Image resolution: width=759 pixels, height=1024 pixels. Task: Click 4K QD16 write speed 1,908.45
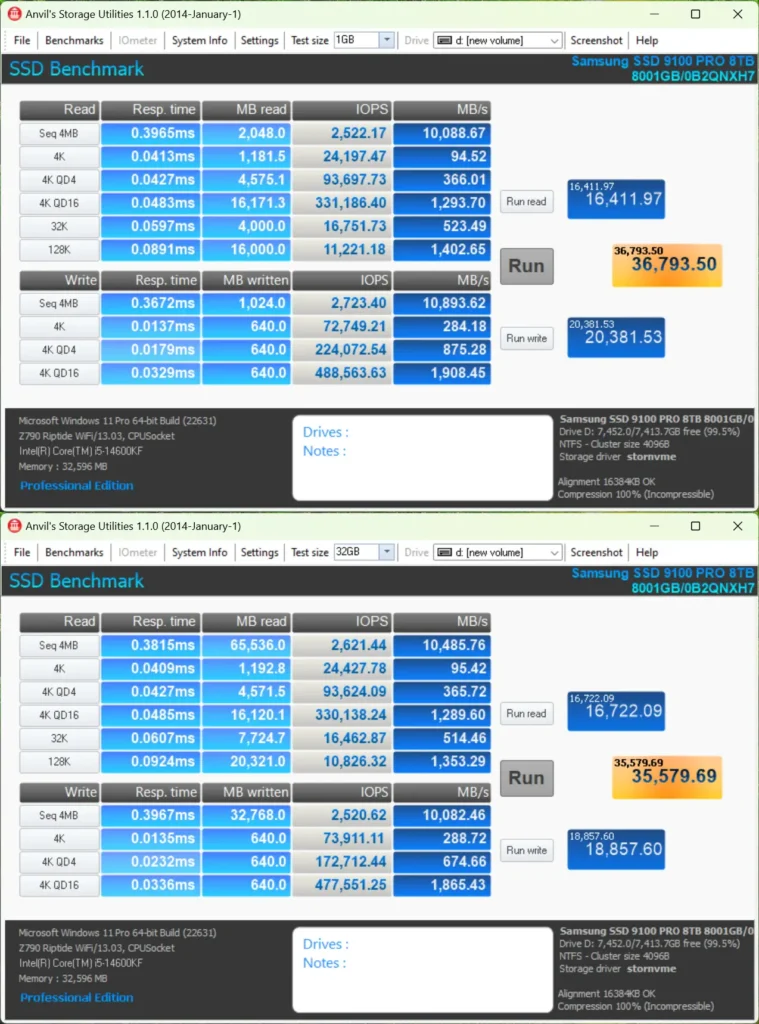coord(442,373)
